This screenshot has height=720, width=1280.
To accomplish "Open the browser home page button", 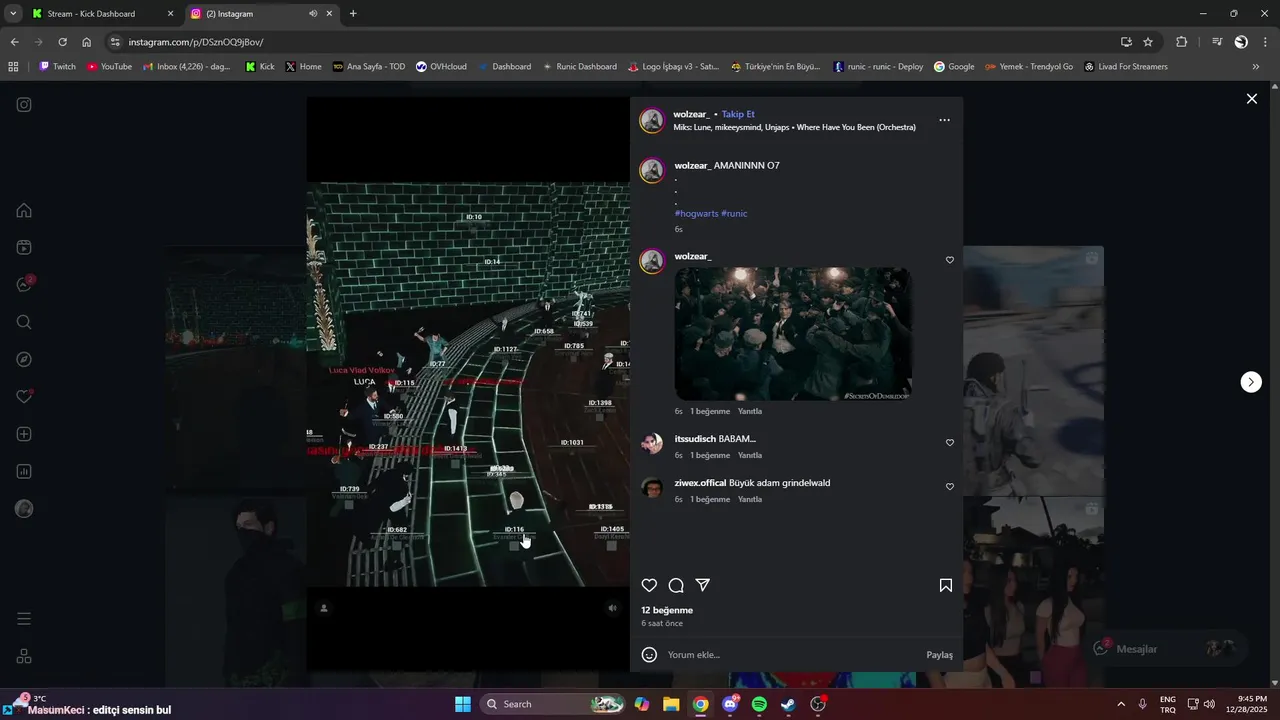I will pos(86,42).
